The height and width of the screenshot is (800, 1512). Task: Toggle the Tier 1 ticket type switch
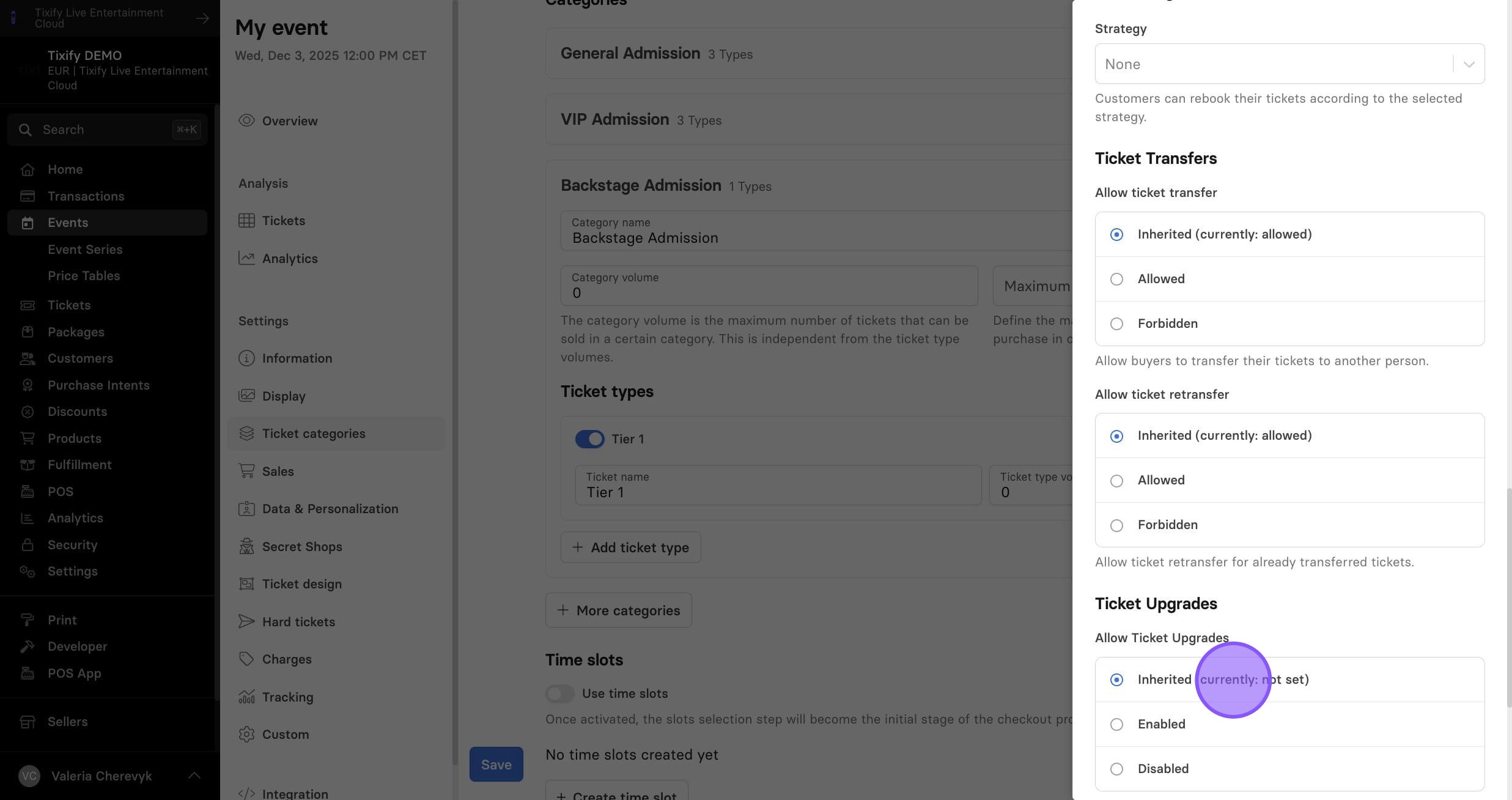click(589, 439)
